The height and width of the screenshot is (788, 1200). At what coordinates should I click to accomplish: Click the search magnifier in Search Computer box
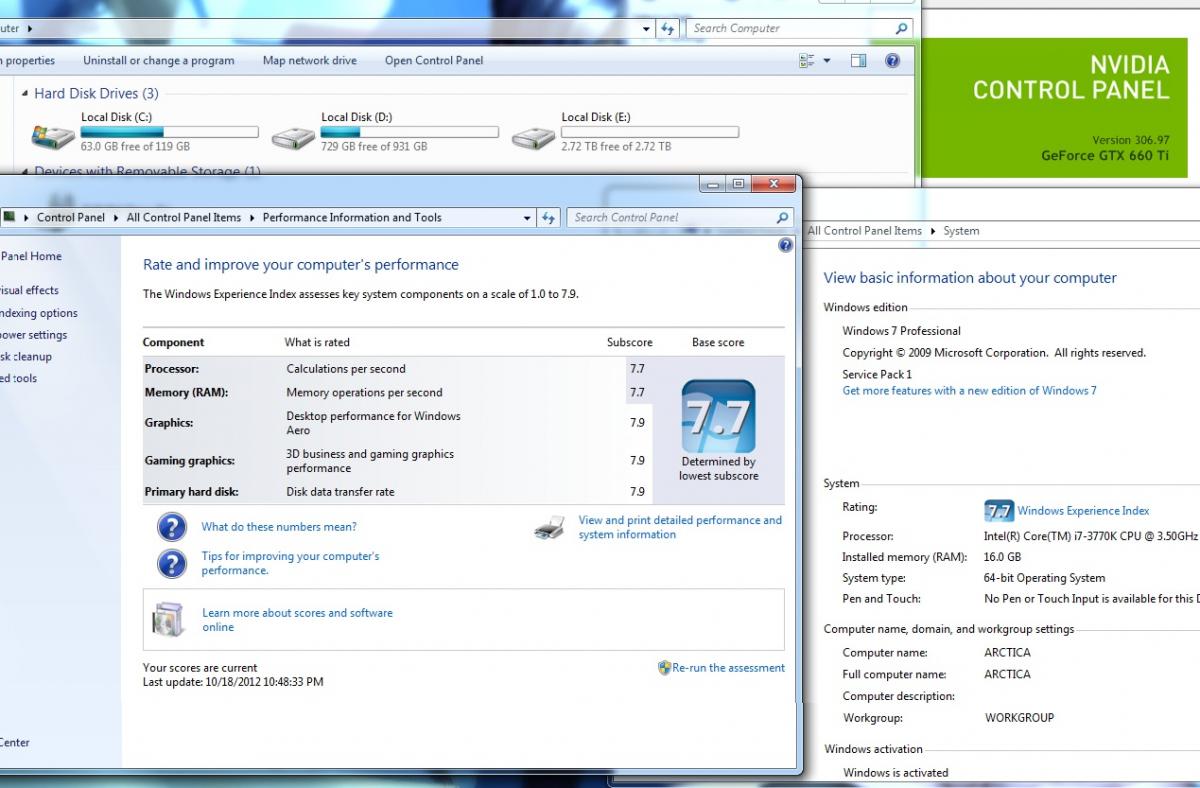click(x=901, y=28)
